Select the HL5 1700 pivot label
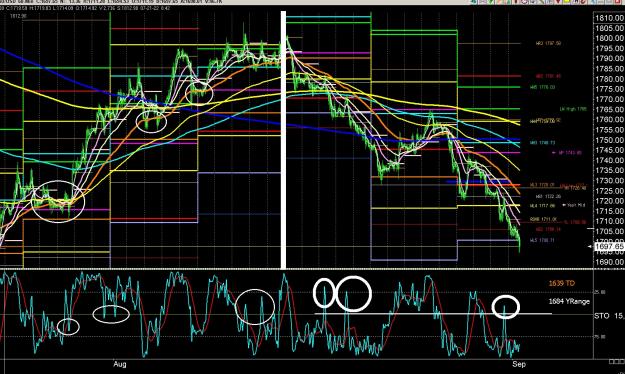 542,240
